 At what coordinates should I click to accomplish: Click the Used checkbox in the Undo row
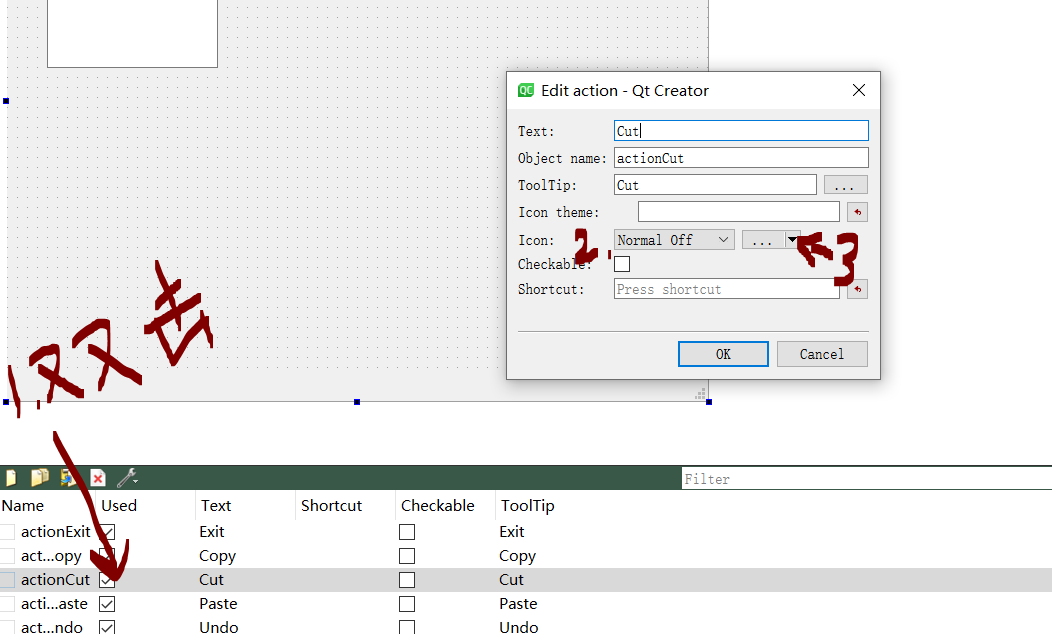107,627
